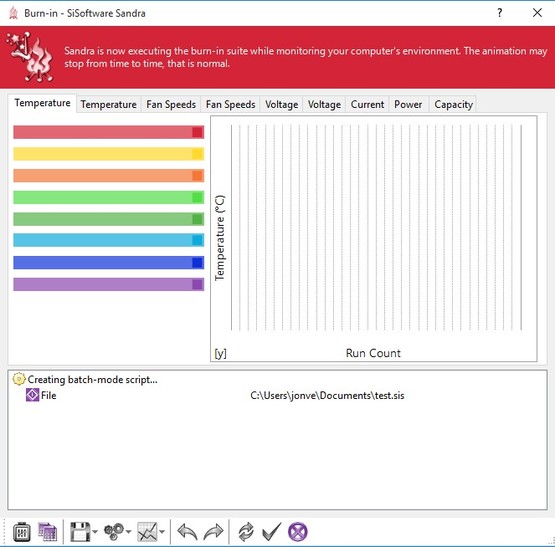Image resolution: width=555 pixels, height=547 pixels.
Task: Click the path C:\Users\jonve\Documents\test.sis
Action: (x=327, y=395)
